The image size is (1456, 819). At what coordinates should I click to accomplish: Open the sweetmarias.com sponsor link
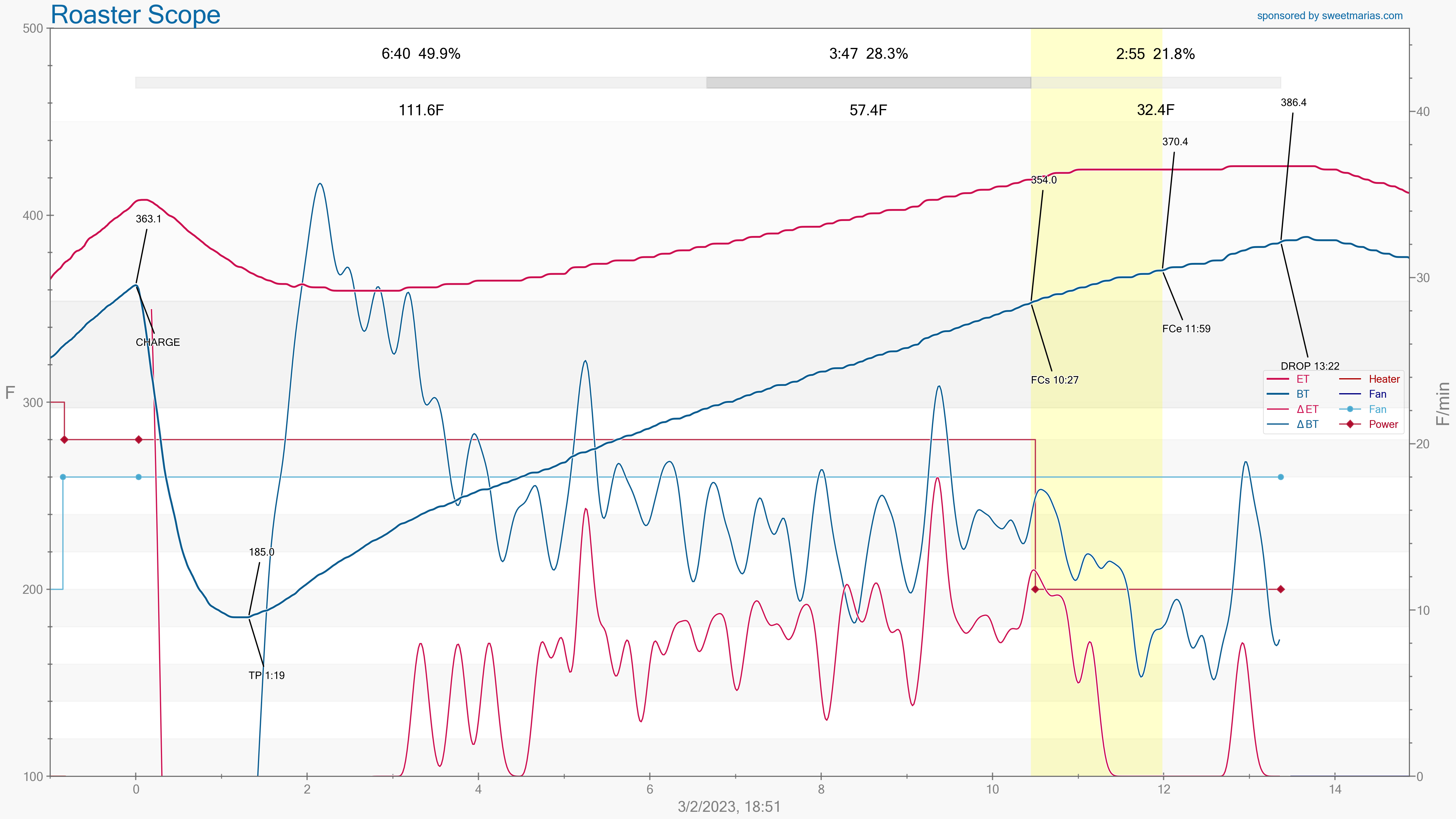[1329, 16]
